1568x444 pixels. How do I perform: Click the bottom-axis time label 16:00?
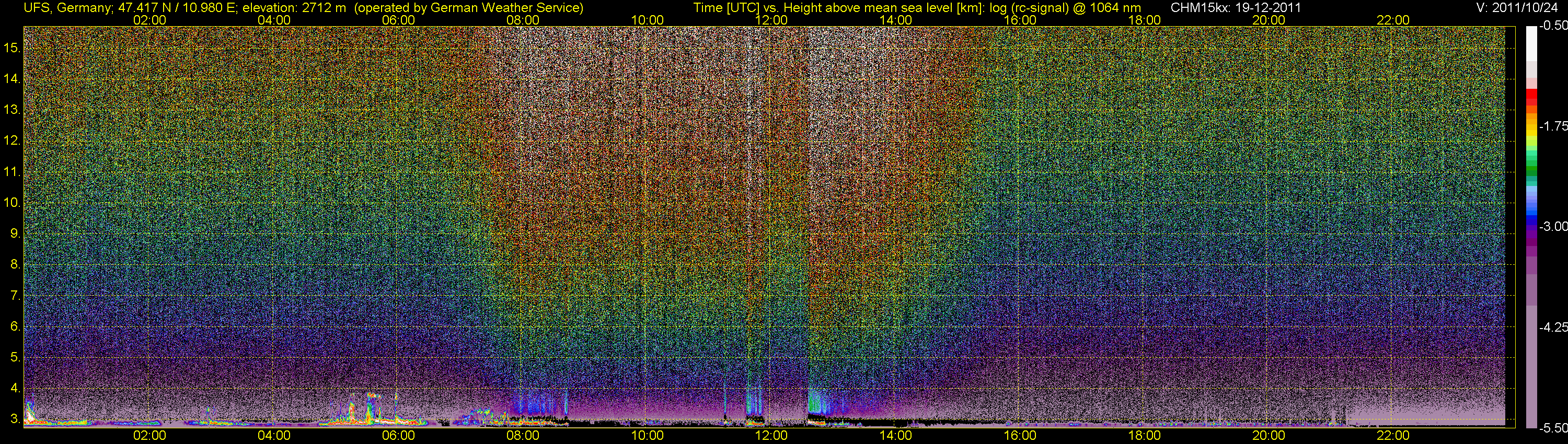1020,436
